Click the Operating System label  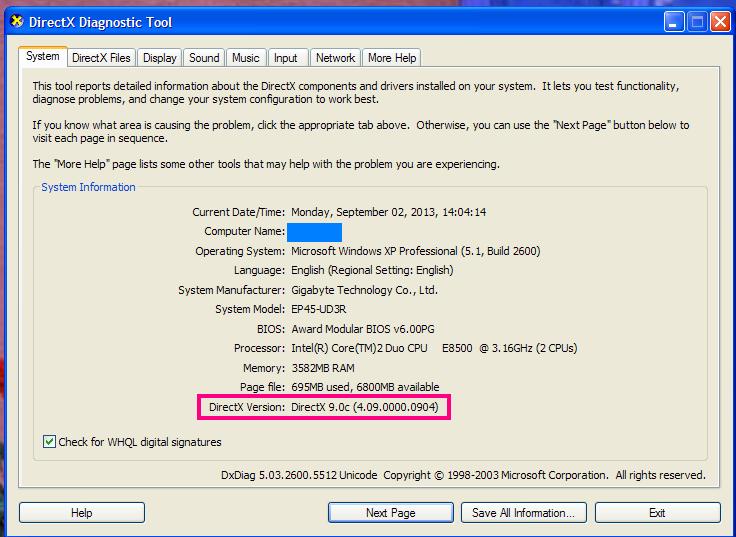240,251
